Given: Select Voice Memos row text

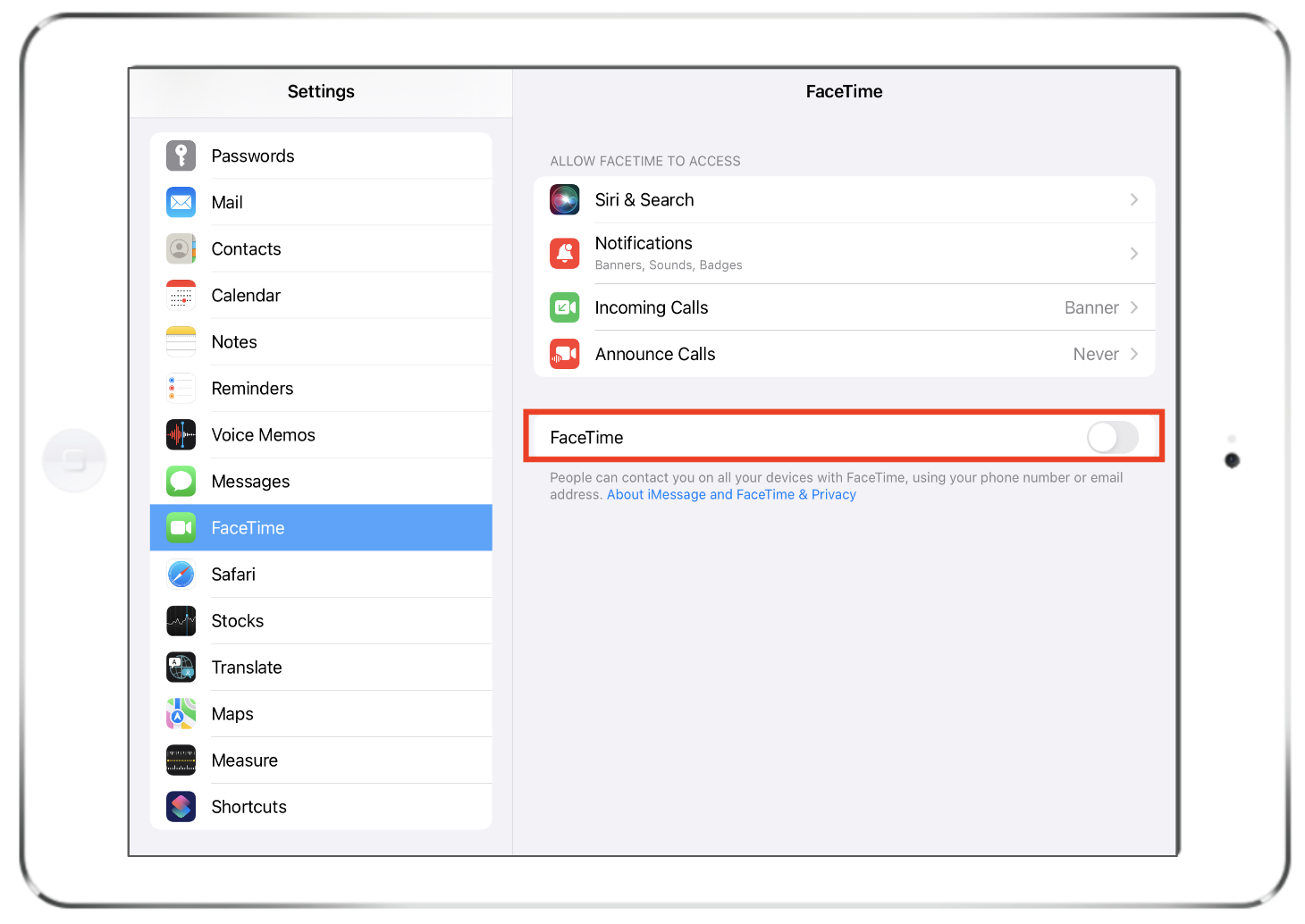Looking at the screenshot, I should coord(264,434).
